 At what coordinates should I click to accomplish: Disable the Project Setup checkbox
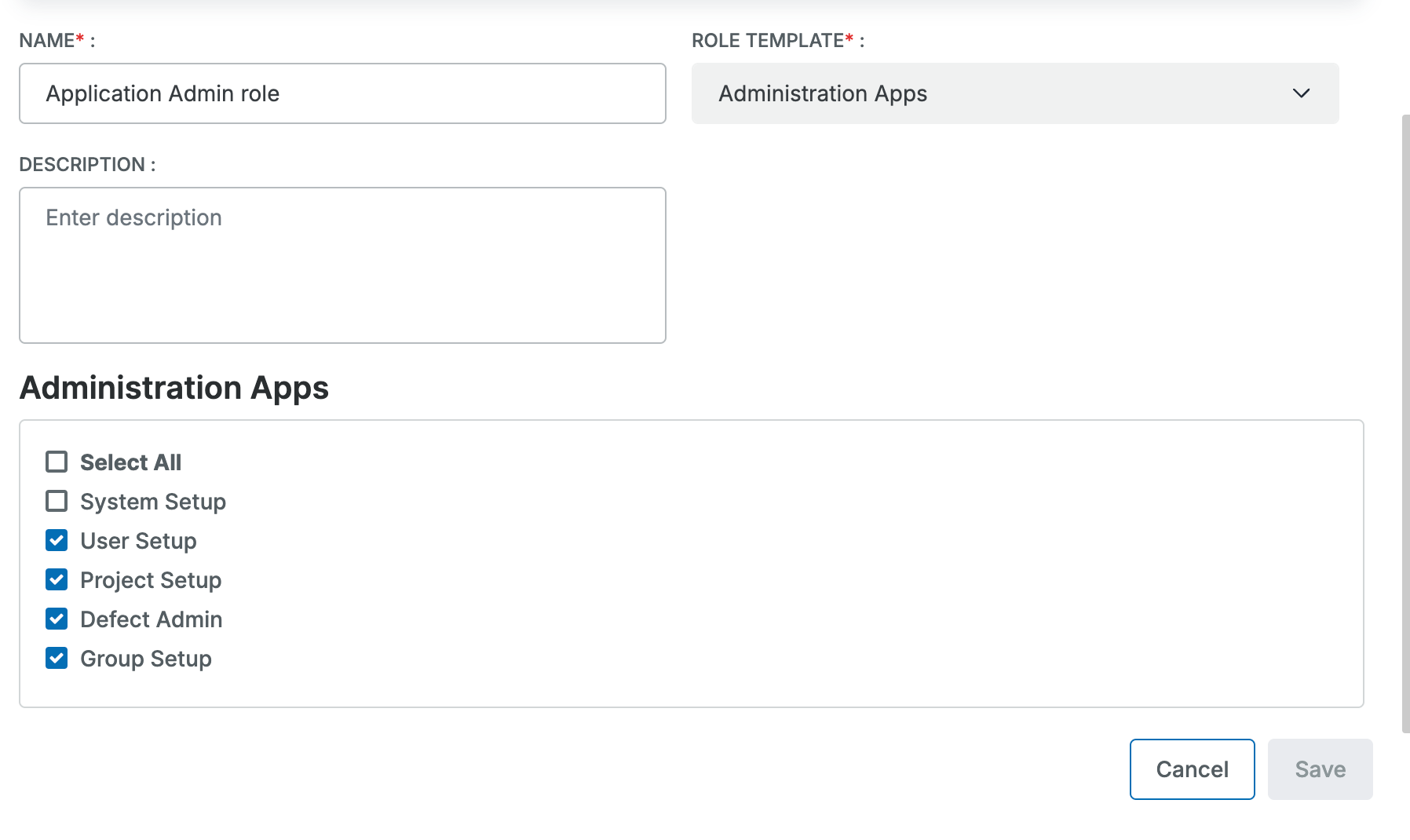coord(57,579)
